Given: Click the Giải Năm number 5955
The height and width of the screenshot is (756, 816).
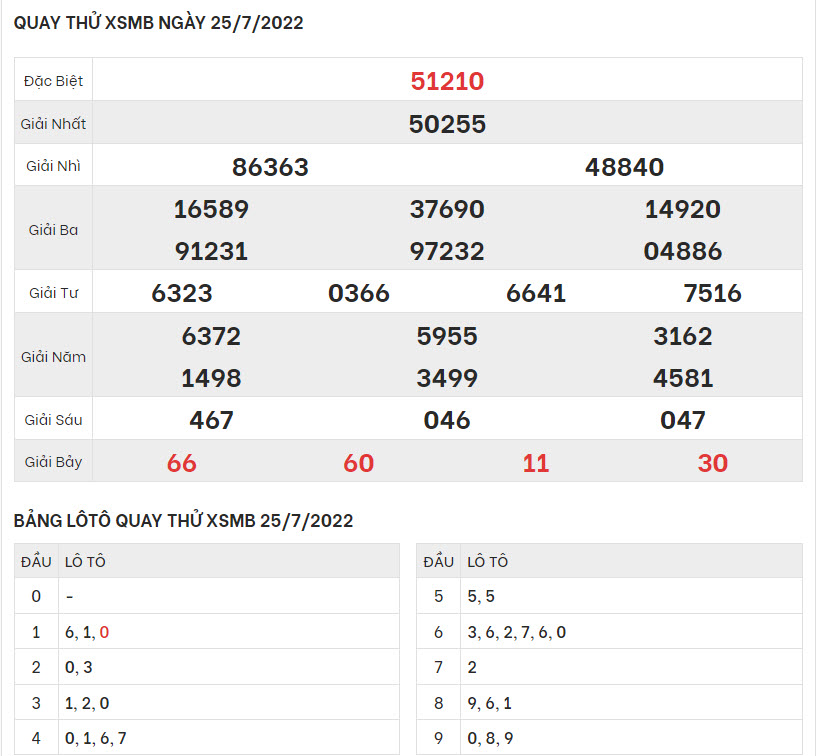Looking at the screenshot, I should (447, 336).
